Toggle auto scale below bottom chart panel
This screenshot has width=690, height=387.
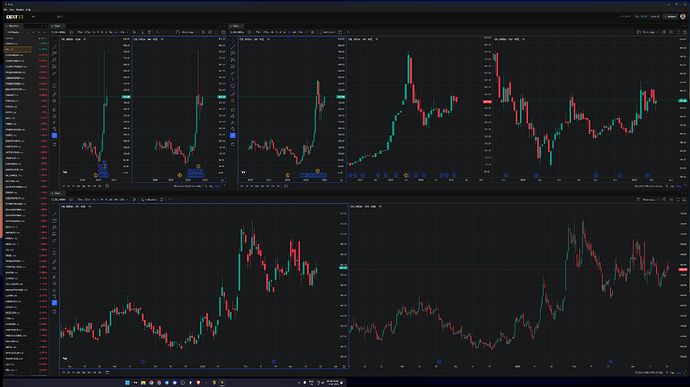pyautogui.click(x=678, y=372)
